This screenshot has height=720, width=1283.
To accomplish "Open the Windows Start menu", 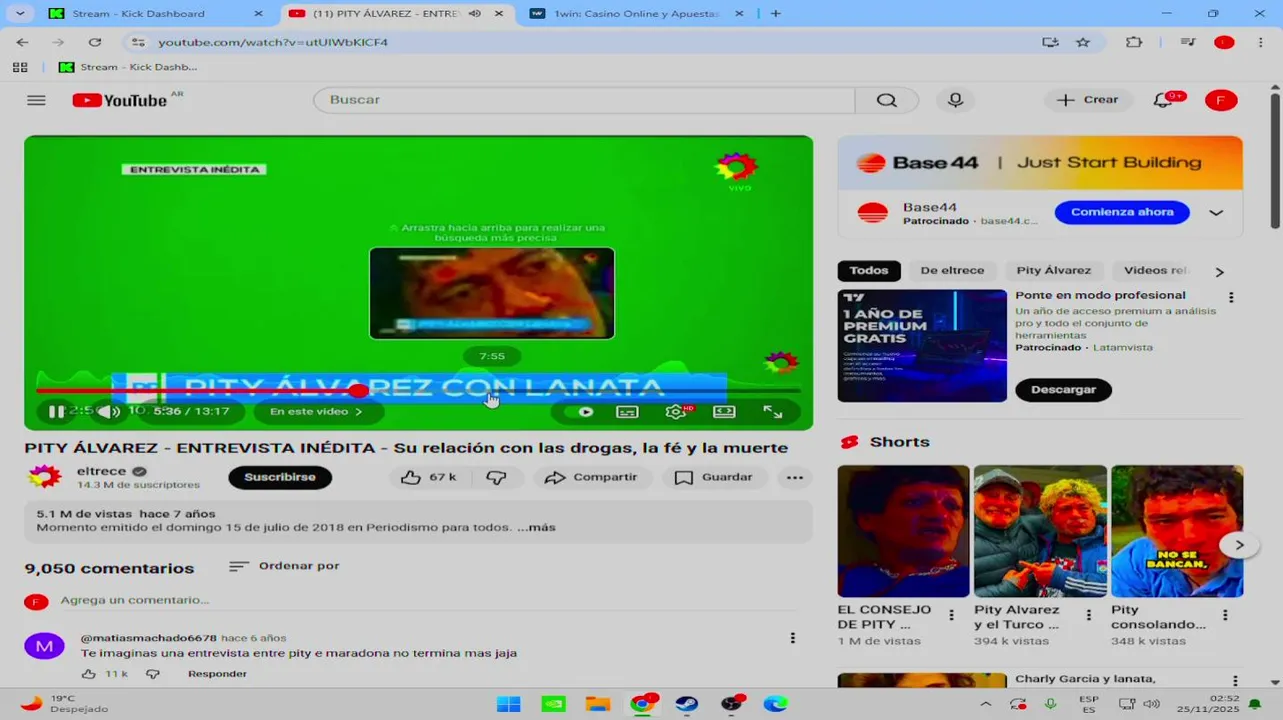I will point(508,703).
